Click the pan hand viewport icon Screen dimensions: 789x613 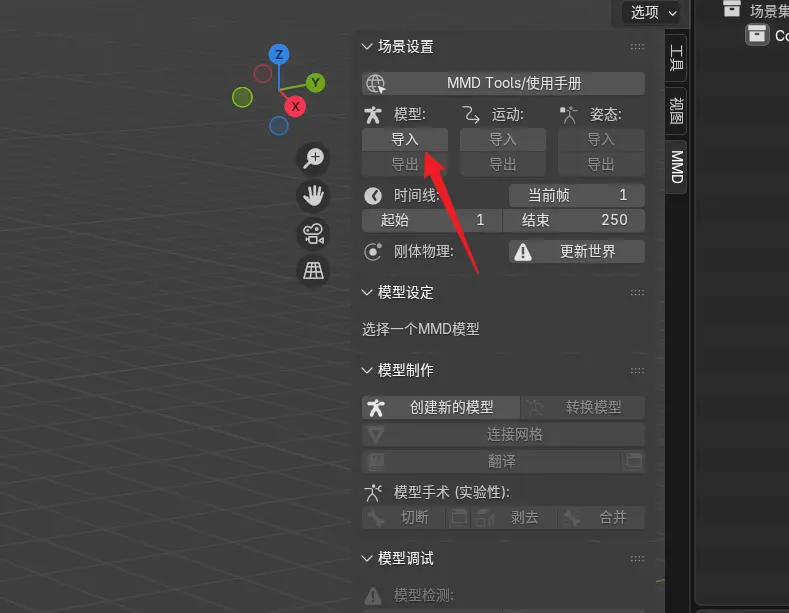[x=313, y=196]
